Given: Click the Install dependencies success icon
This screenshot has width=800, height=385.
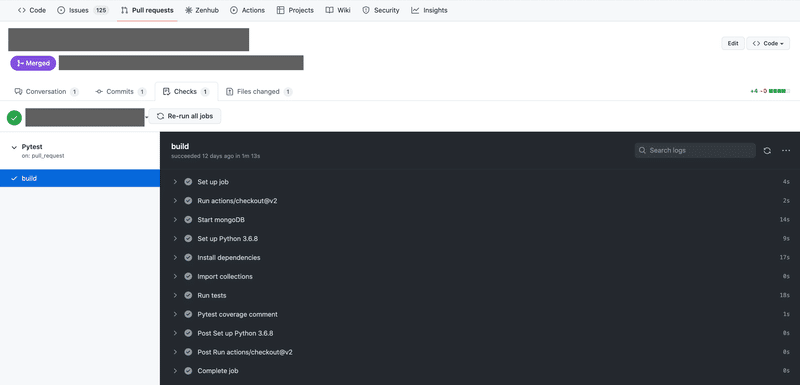Looking at the screenshot, I should click(x=188, y=258).
